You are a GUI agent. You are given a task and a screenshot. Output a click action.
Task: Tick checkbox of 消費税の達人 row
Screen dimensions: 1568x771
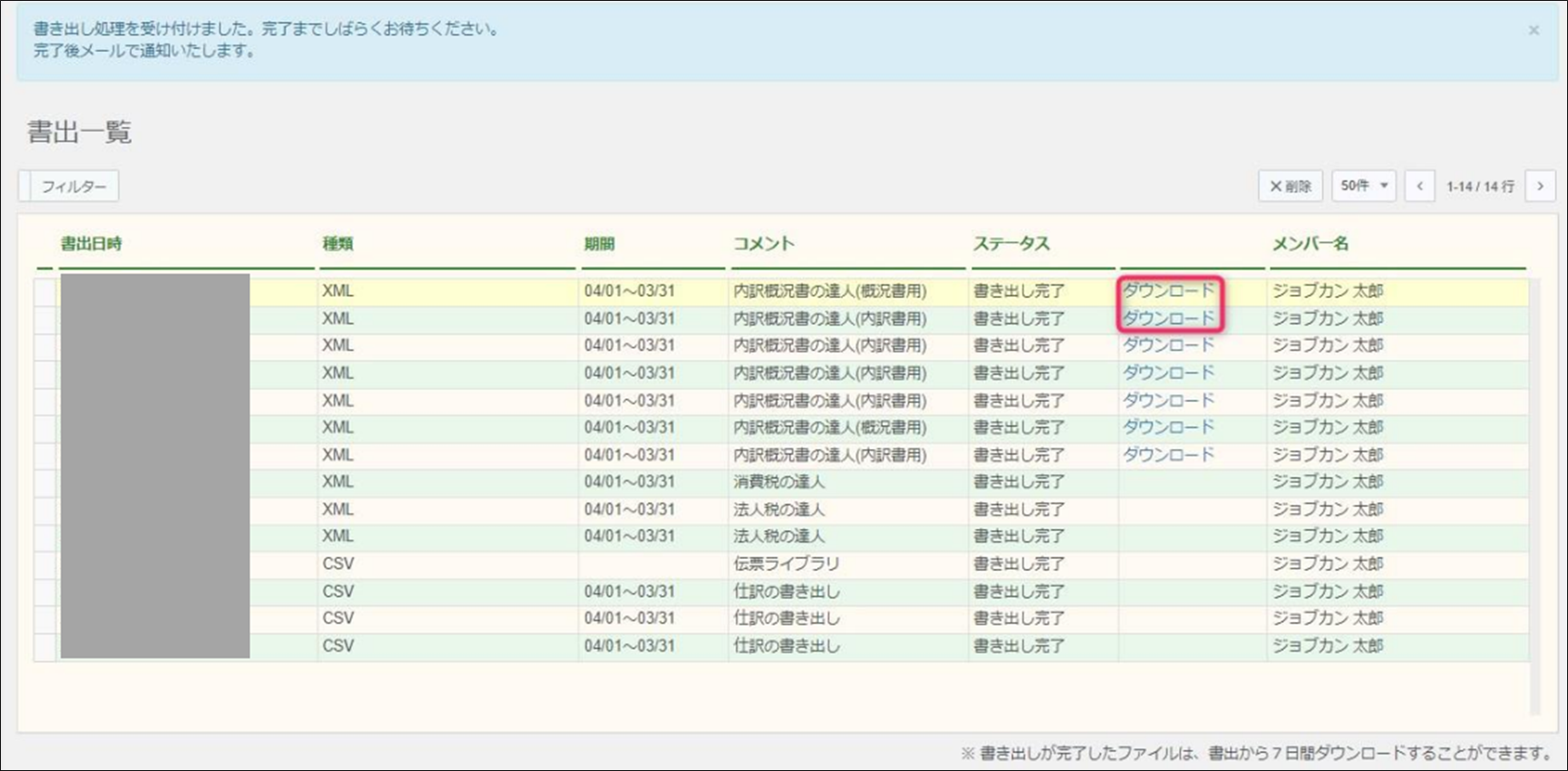coord(44,482)
